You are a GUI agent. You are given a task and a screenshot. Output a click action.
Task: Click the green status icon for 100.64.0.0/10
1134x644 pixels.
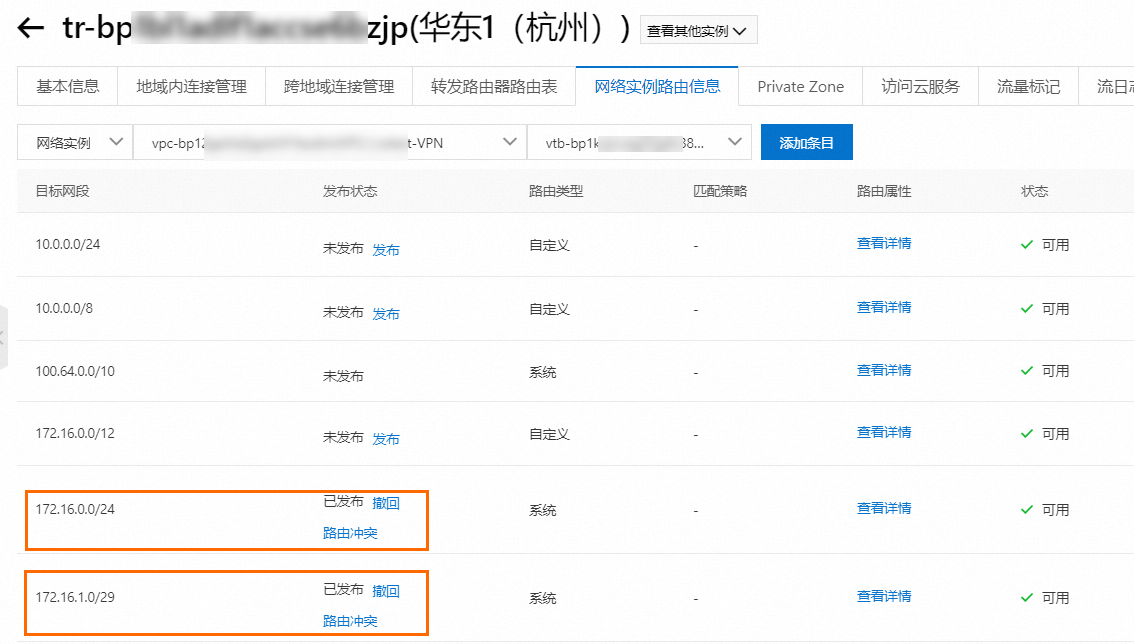click(x=1026, y=371)
